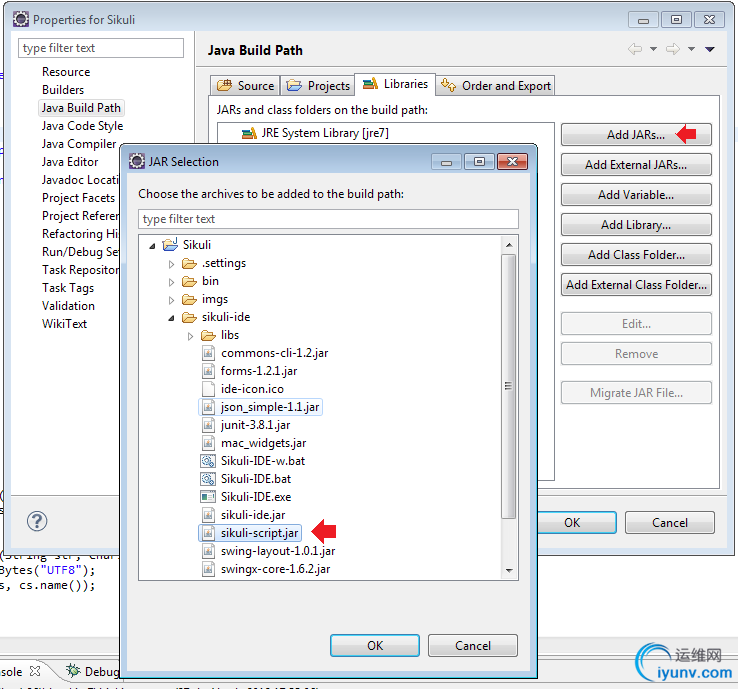The width and height of the screenshot is (738, 689).
Task: Switch to the Projects tab
Action: point(318,86)
